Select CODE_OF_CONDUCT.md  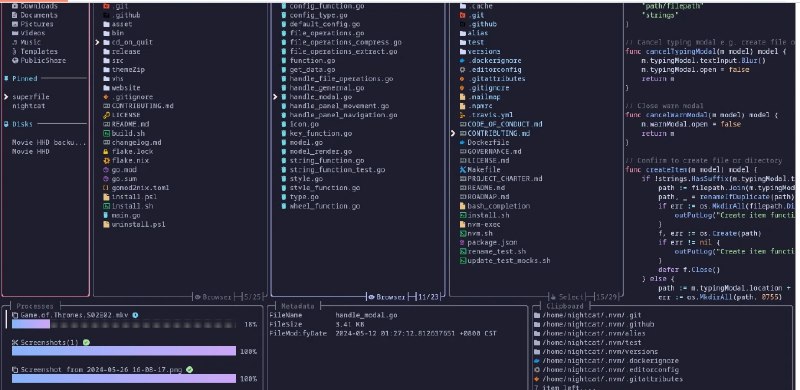pyautogui.click(x=505, y=124)
